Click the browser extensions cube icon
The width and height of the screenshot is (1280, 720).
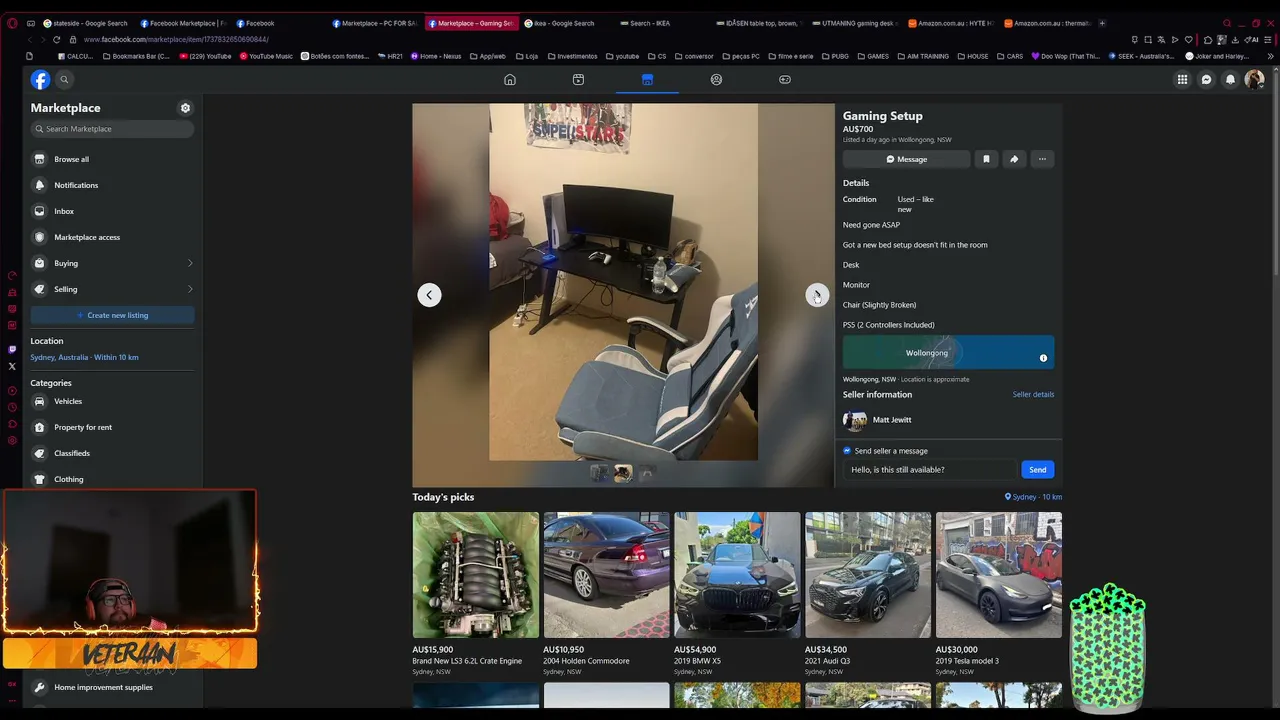(x=1208, y=39)
